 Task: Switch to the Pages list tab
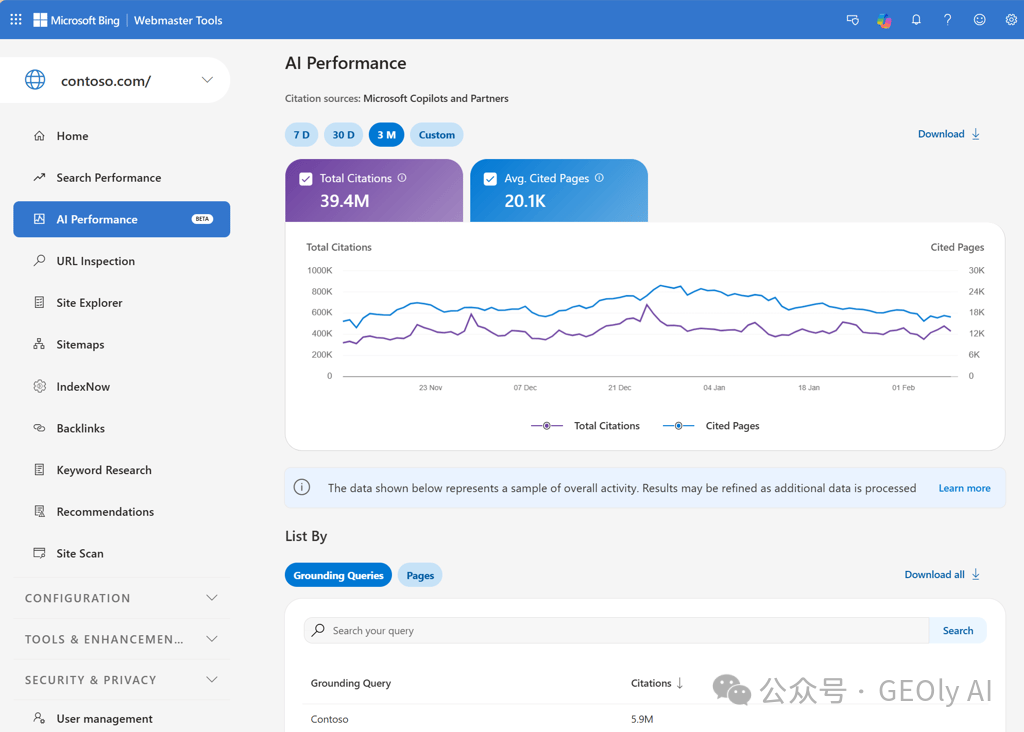(x=420, y=575)
